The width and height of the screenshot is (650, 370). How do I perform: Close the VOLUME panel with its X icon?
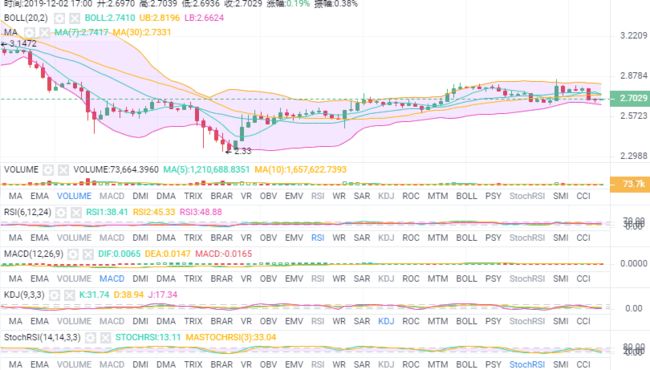(x=63, y=170)
